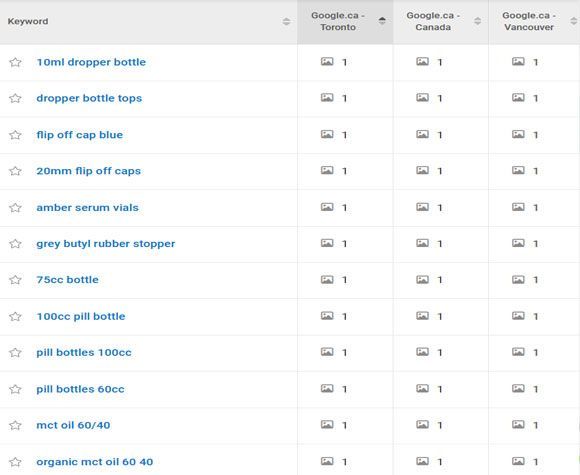Viewport: 580px width, 475px height.
Task: Select the Keyword column header label
Action: coord(28,21)
